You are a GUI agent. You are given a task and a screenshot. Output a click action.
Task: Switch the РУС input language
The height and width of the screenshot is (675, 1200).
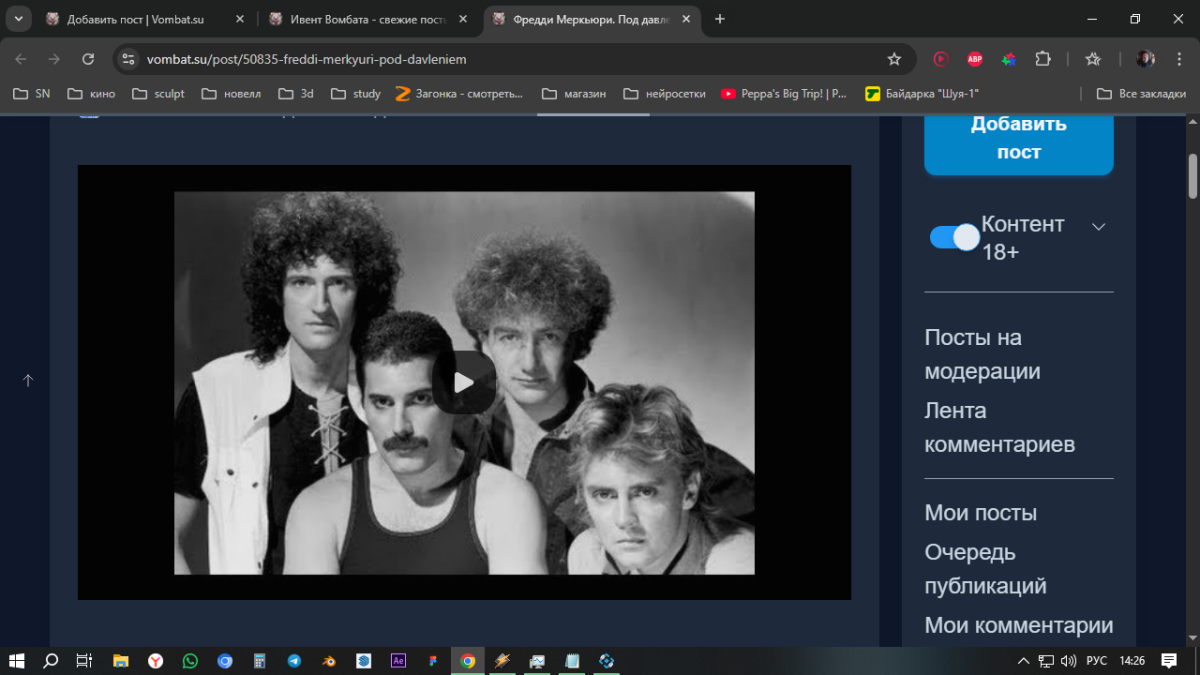pyautogui.click(x=1097, y=661)
